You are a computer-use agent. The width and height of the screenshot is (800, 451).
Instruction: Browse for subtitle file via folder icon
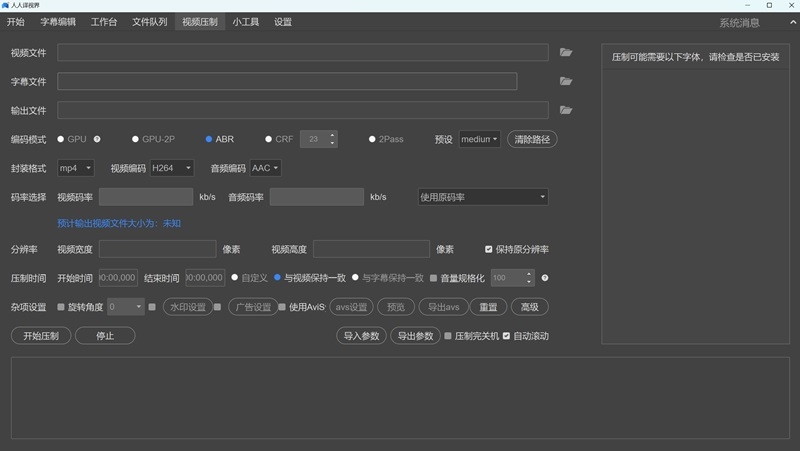566,82
